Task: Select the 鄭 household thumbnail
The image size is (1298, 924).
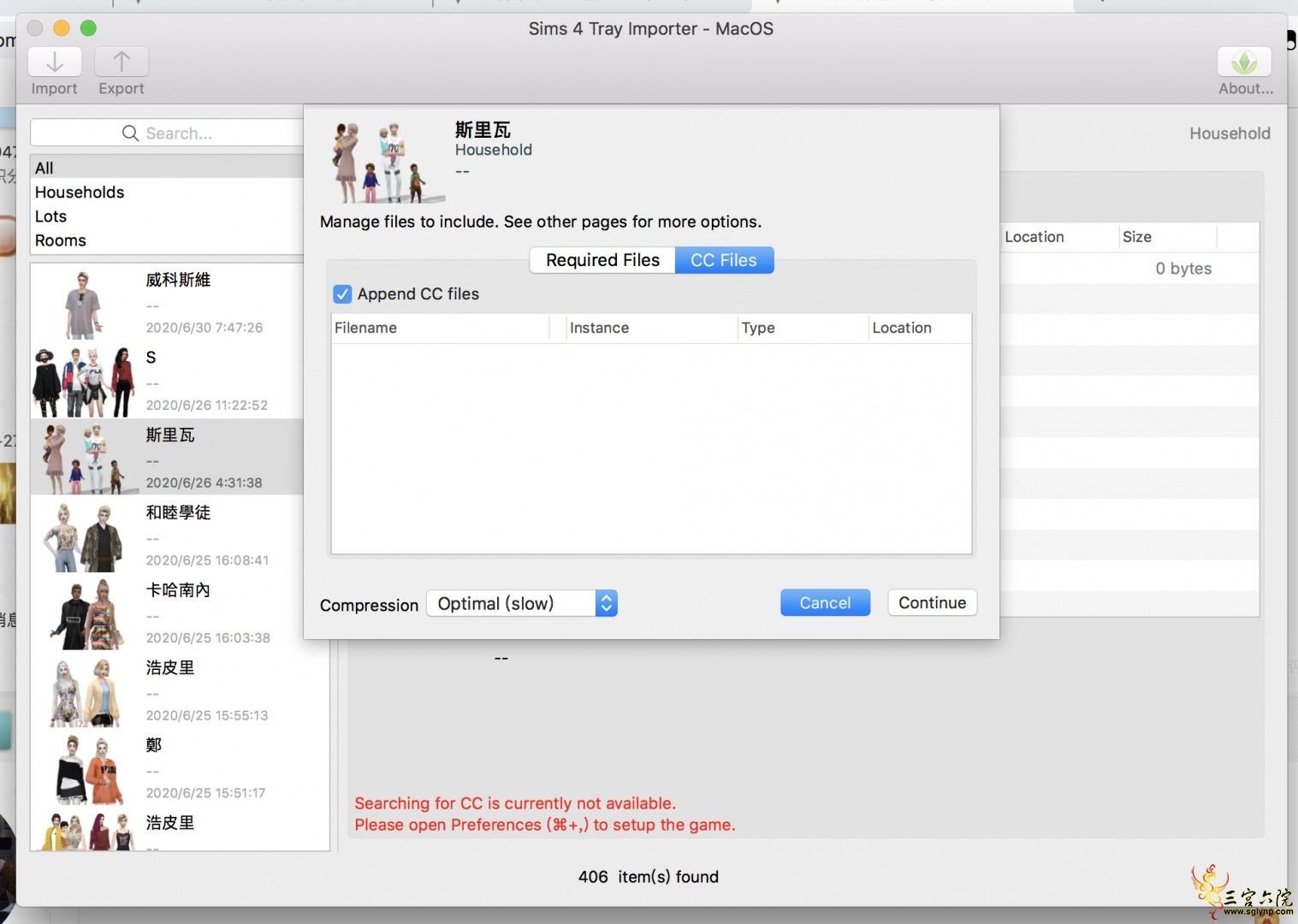Action: coord(89,770)
